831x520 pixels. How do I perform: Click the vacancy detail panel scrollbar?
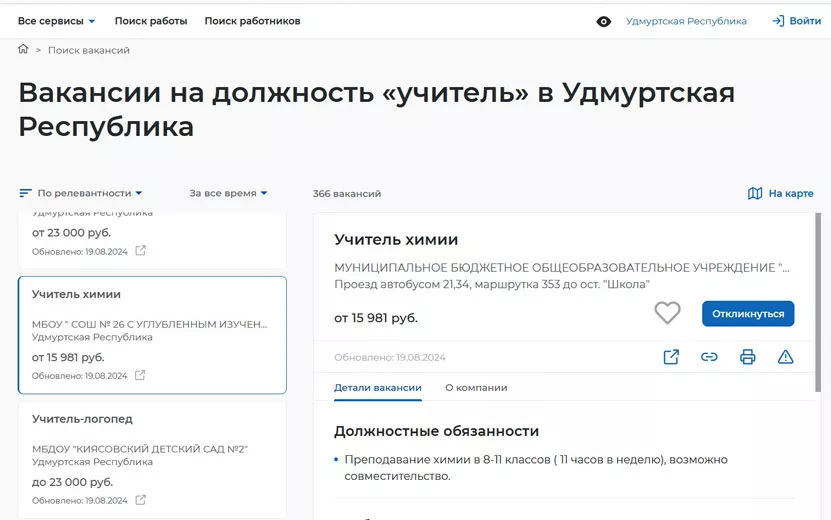(818, 300)
